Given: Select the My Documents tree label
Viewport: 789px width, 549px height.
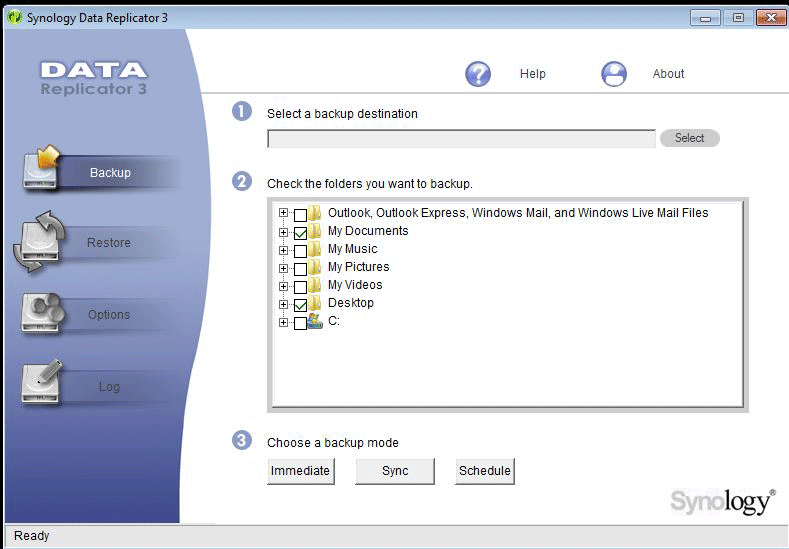Looking at the screenshot, I should pyautogui.click(x=368, y=231).
